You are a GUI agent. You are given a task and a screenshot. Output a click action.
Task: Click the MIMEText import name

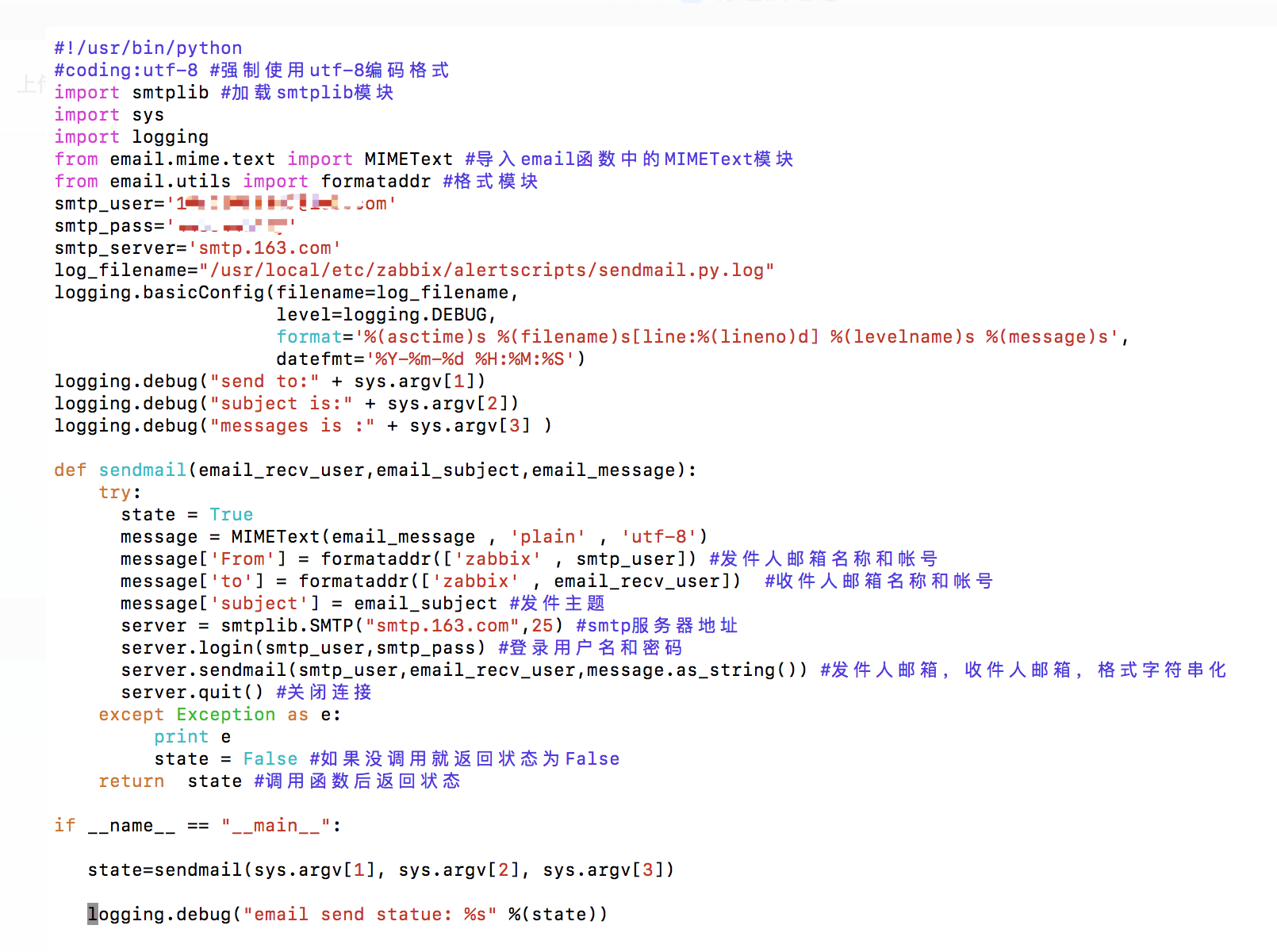click(x=408, y=159)
